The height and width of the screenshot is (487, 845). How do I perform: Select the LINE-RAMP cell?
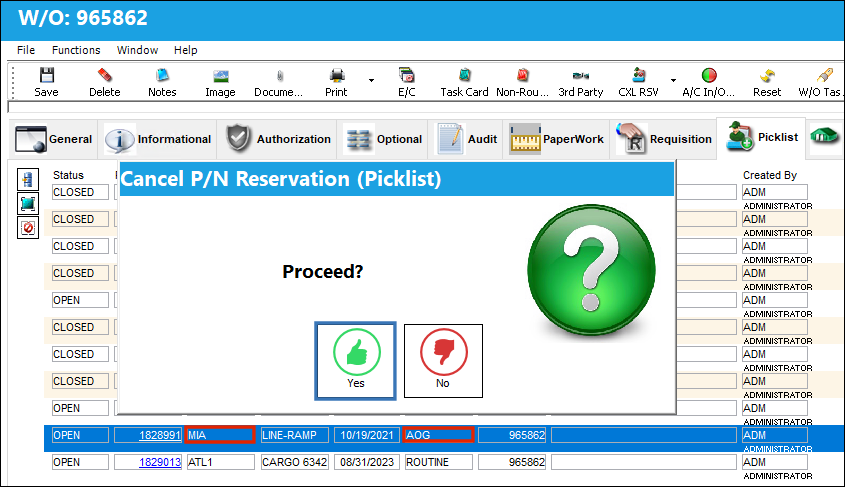tap(294, 435)
